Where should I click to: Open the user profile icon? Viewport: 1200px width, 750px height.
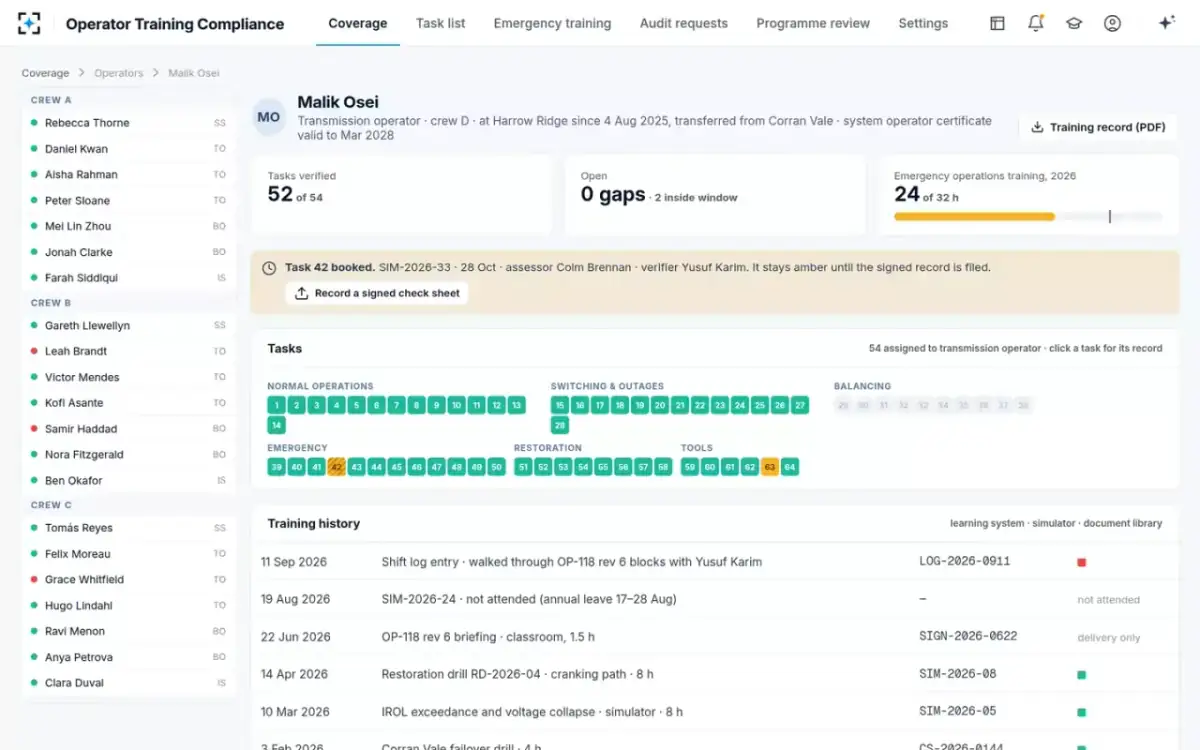click(x=1112, y=23)
